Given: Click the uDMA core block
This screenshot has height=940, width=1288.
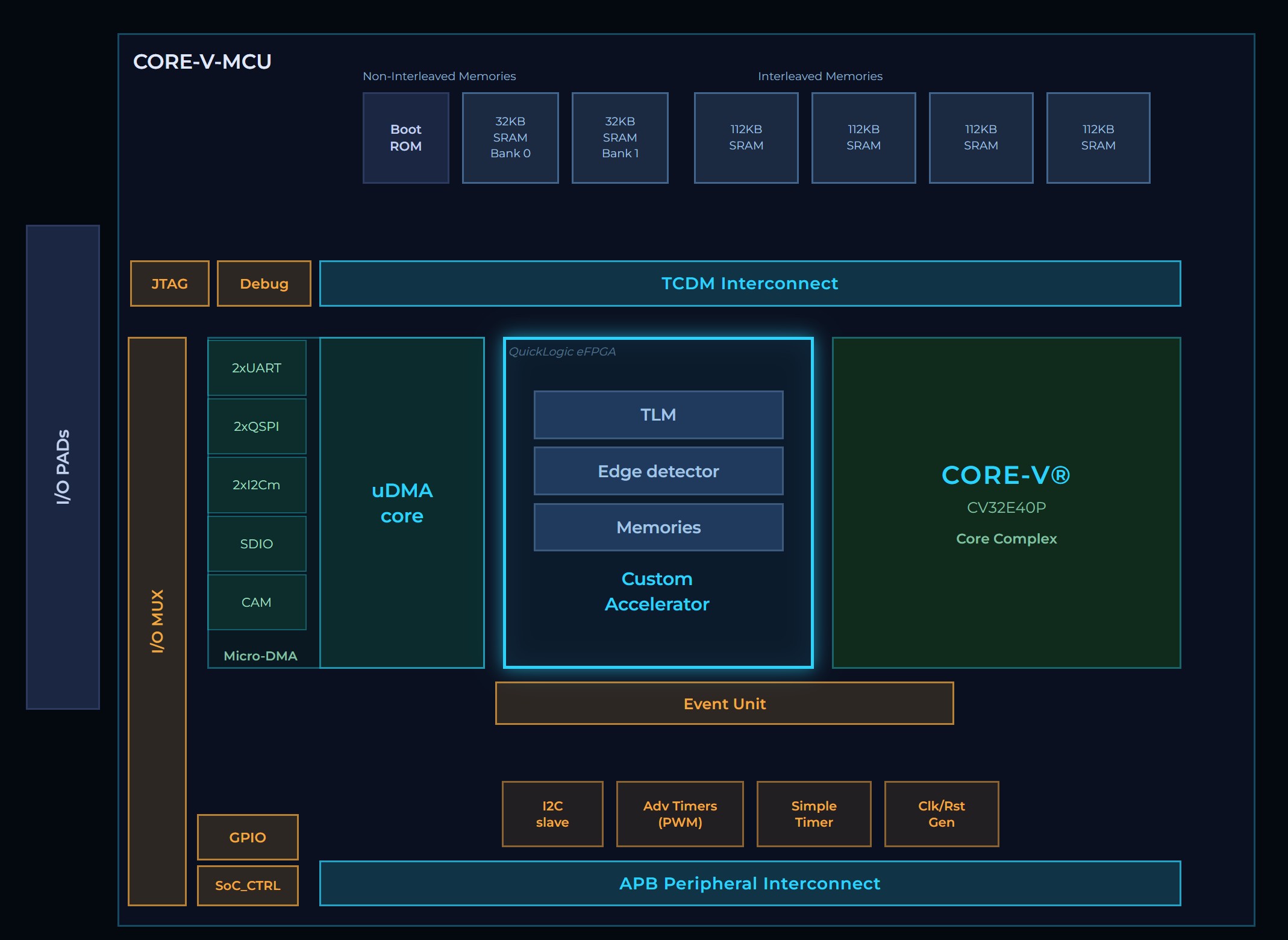Looking at the screenshot, I should 402,503.
